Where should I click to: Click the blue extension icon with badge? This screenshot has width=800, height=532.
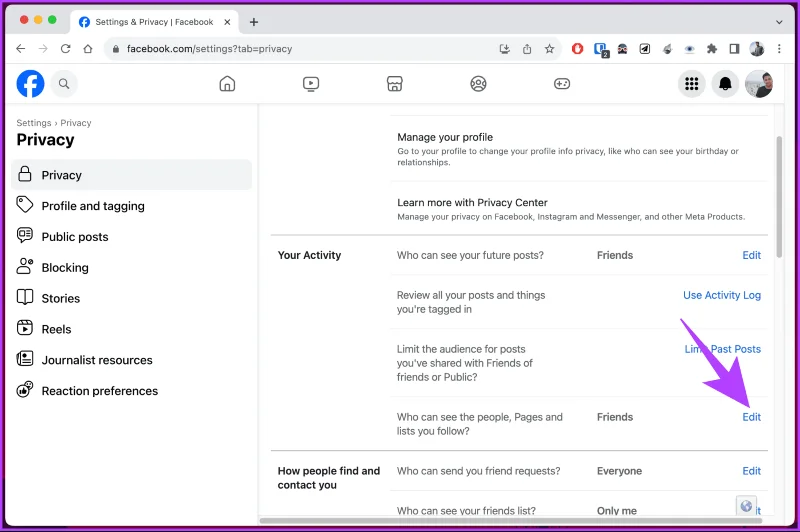(601, 49)
